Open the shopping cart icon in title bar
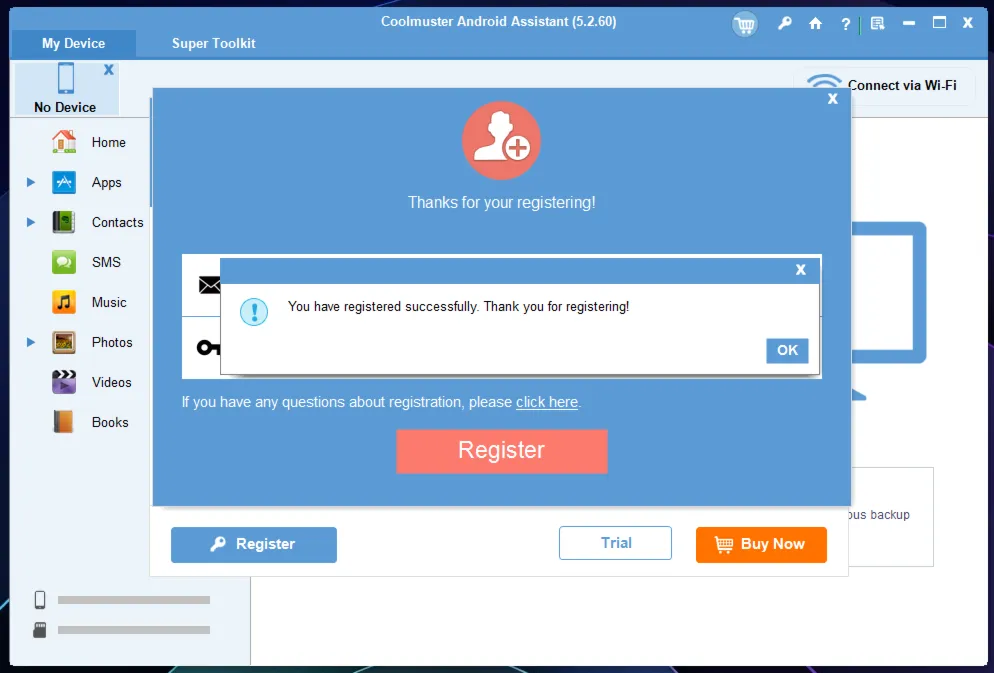 744,25
